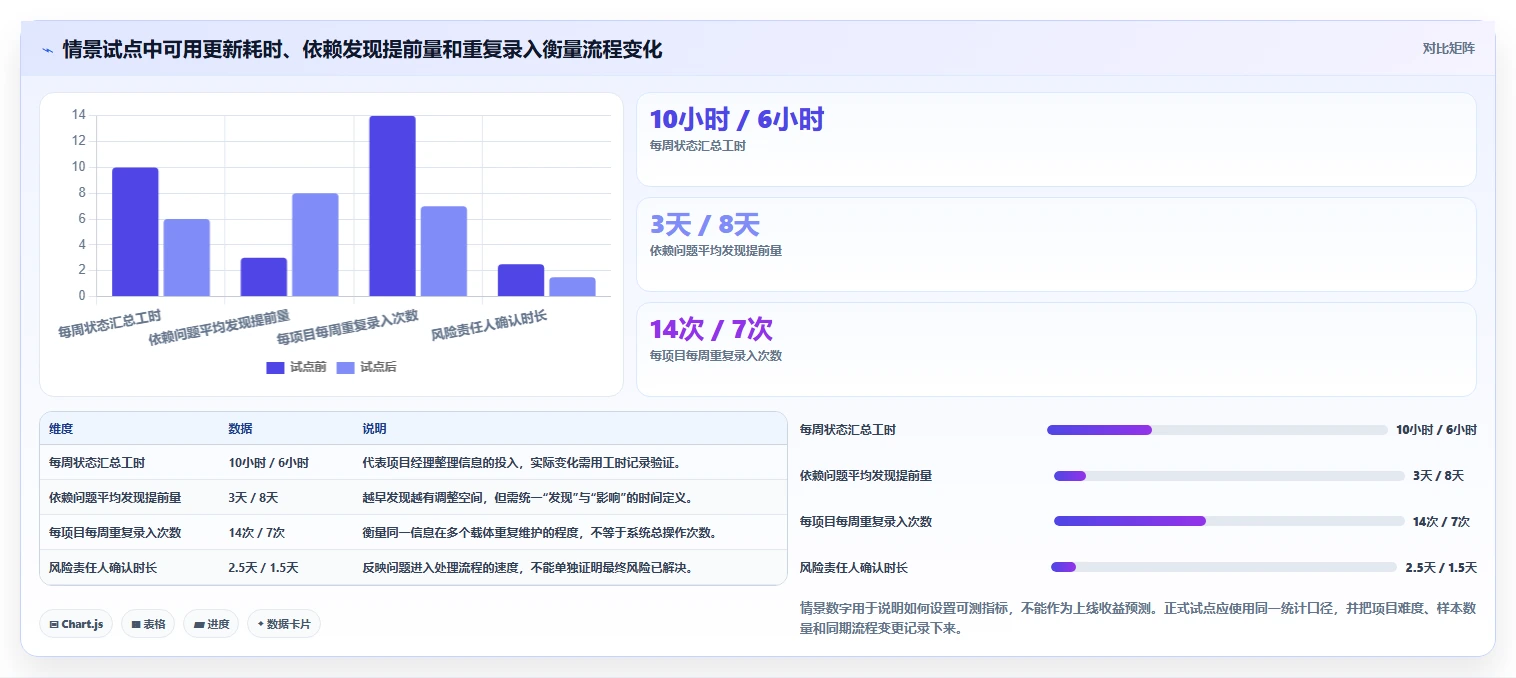Click the Chart.js chip

77,624
